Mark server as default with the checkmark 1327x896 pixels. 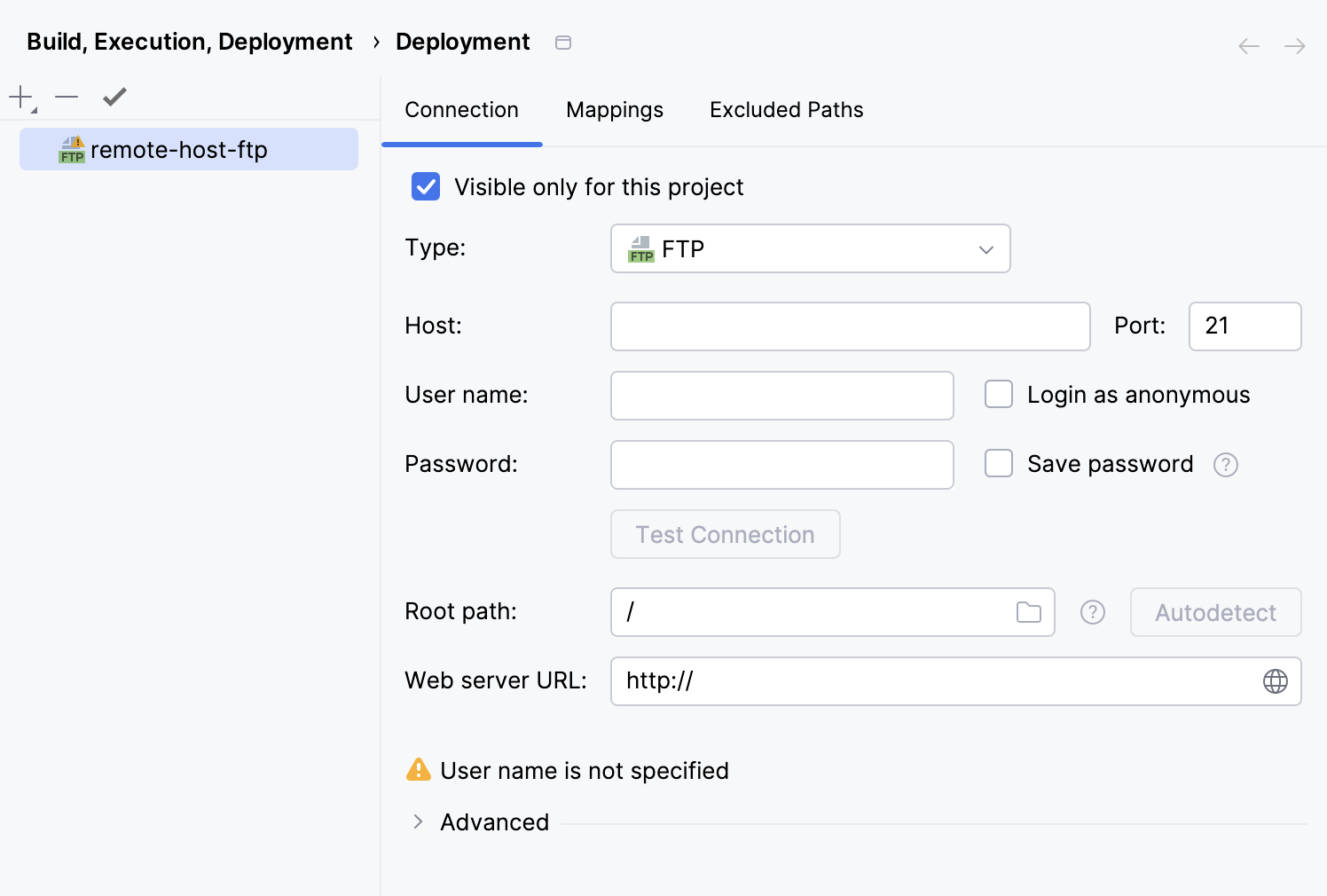tap(114, 96)
